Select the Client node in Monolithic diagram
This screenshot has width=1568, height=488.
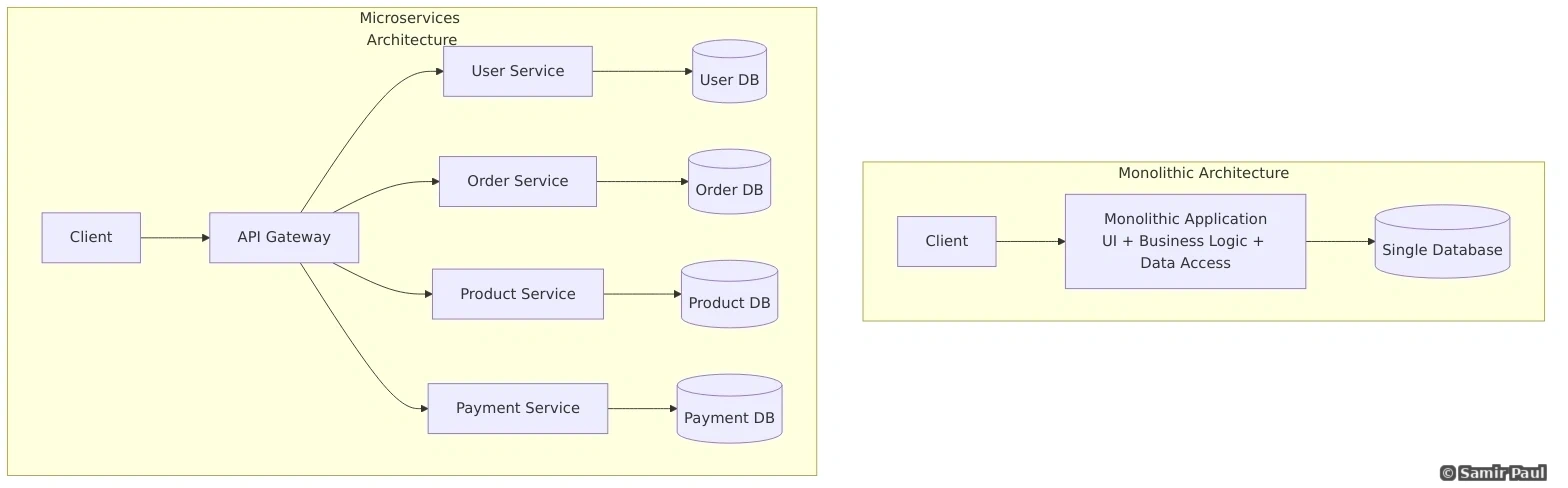946,242
